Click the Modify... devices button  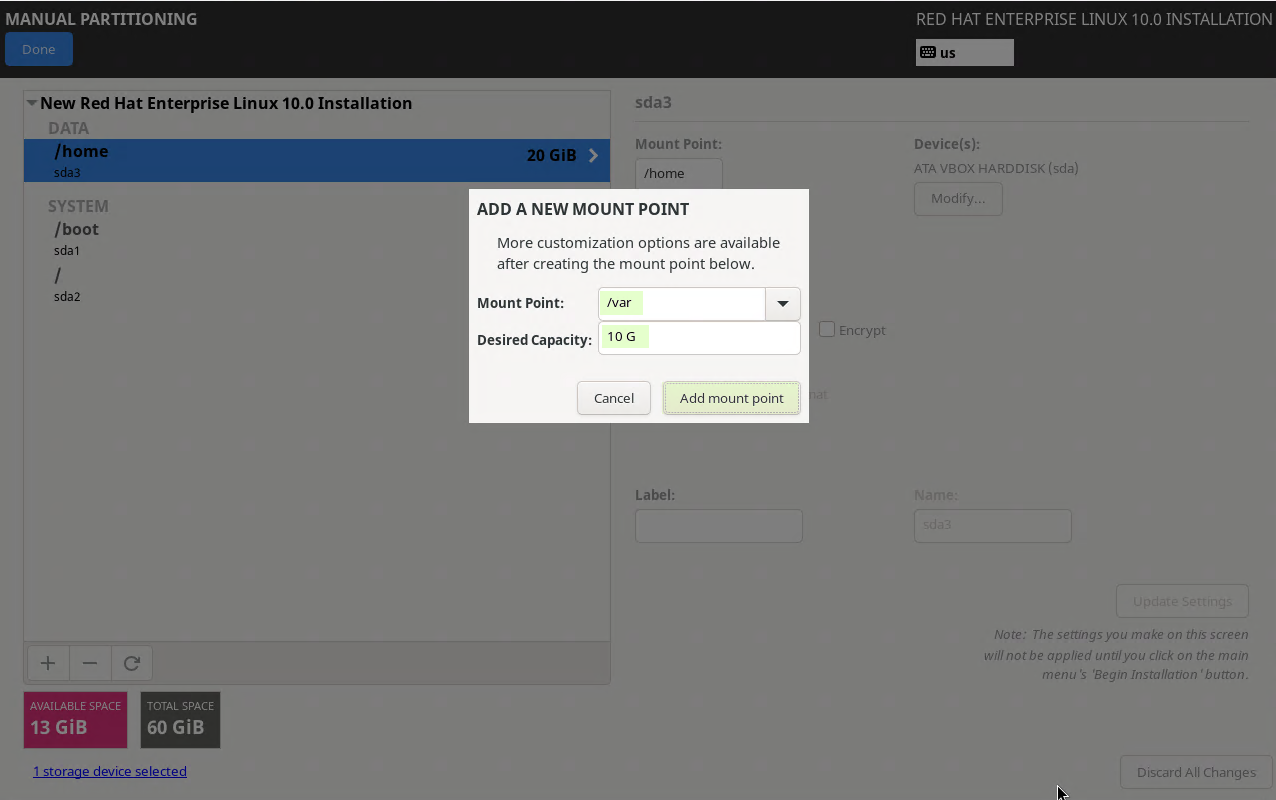(x=958, y=198)
